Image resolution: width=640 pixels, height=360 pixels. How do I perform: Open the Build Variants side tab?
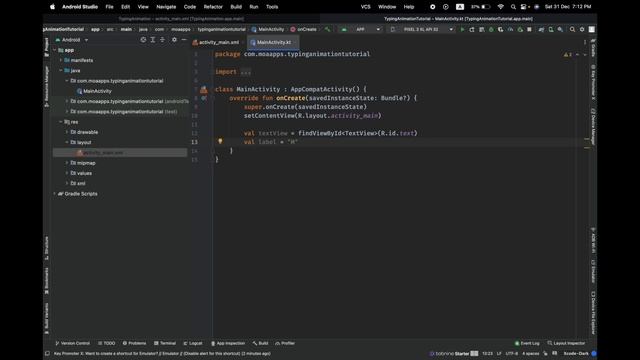(47, 318)
